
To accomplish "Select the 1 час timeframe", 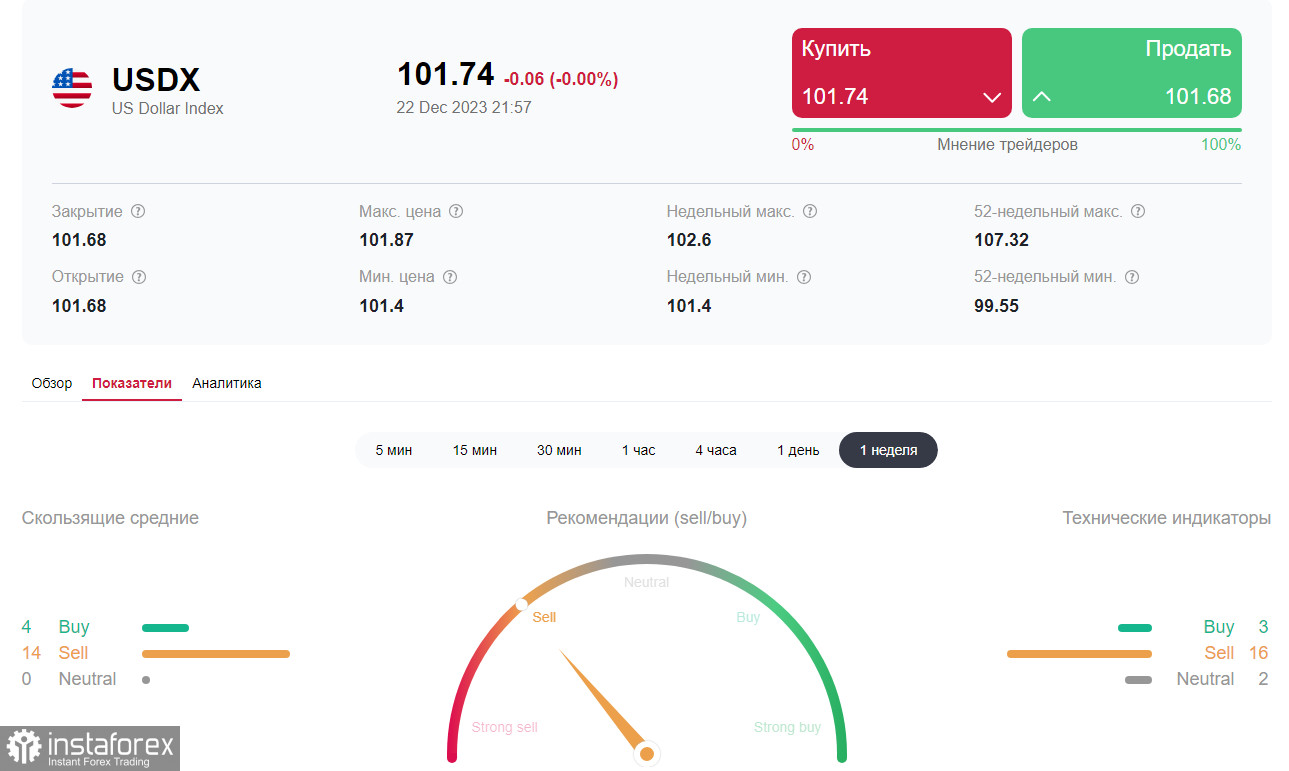I will click(x=639, y=450).
